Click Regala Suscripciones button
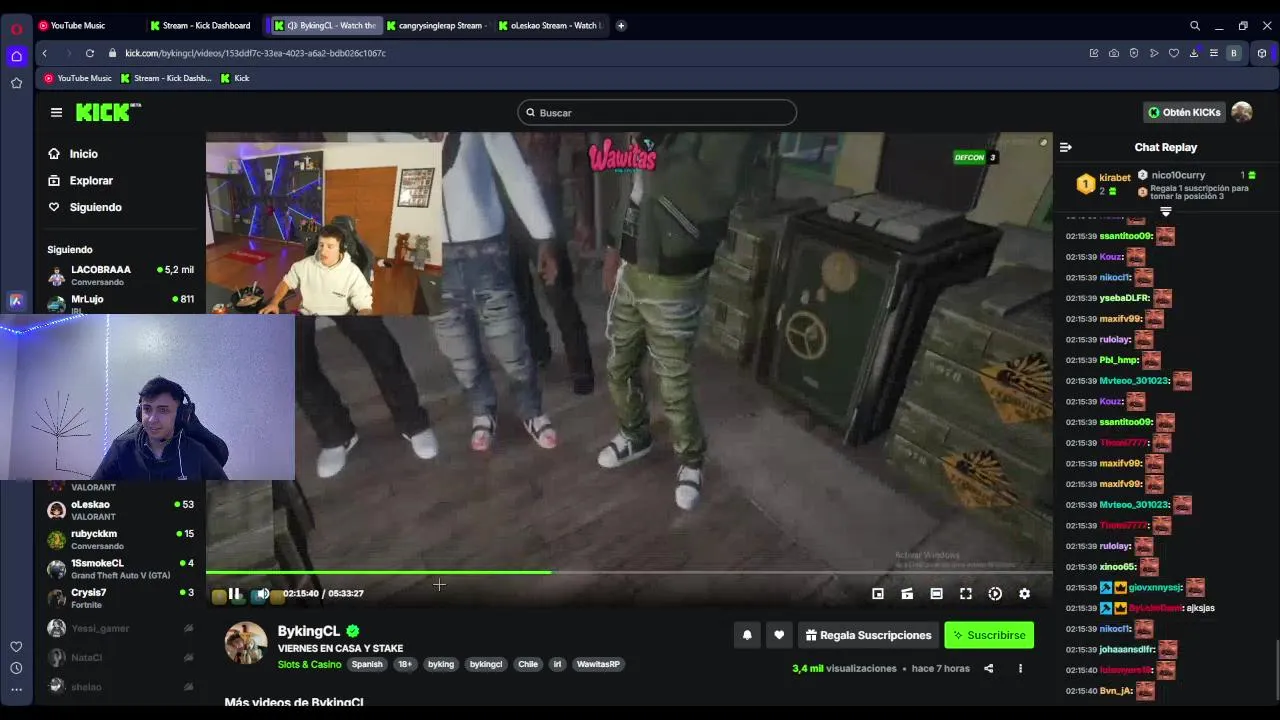Screen dimensions: 1280x720 [x=868, y=635]
